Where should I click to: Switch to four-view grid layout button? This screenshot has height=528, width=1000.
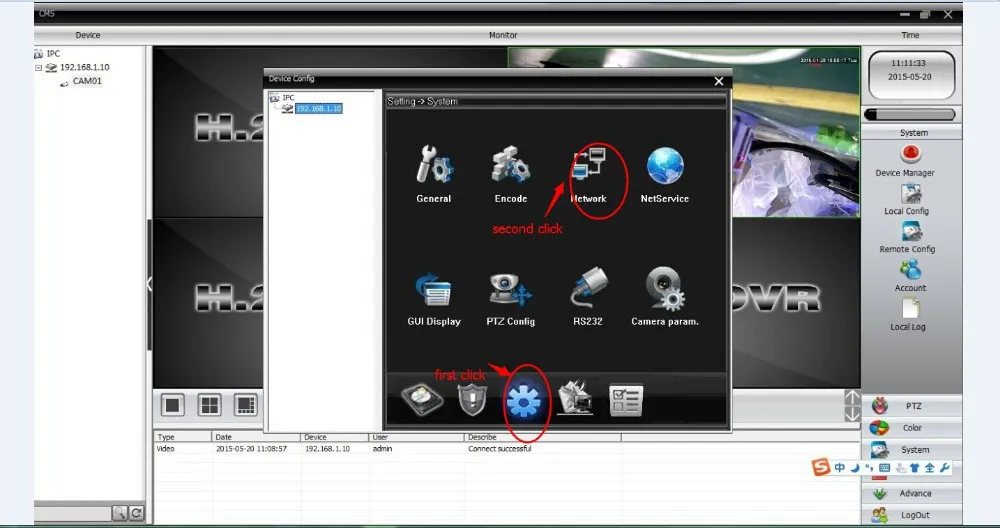209,405
